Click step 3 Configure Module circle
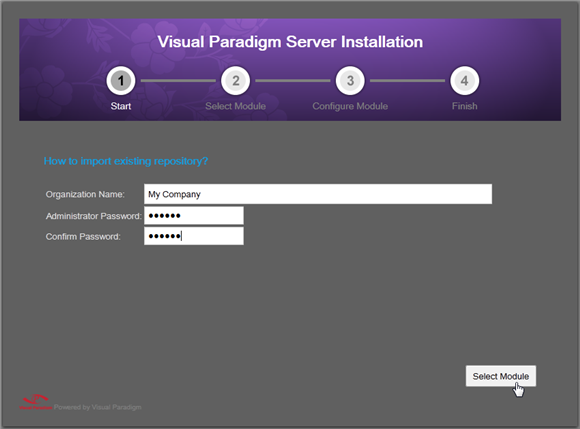This screenshot has width=580, height=429. pos(350,81)
